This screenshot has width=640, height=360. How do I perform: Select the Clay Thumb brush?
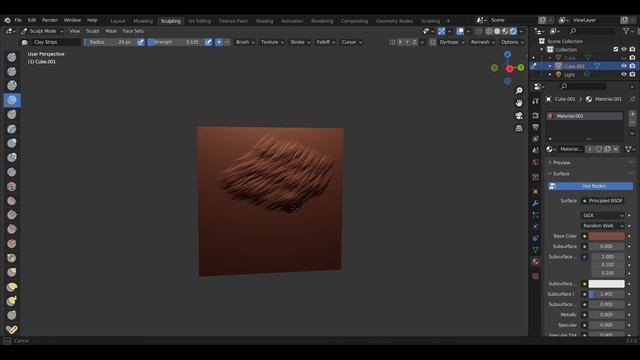12,115
